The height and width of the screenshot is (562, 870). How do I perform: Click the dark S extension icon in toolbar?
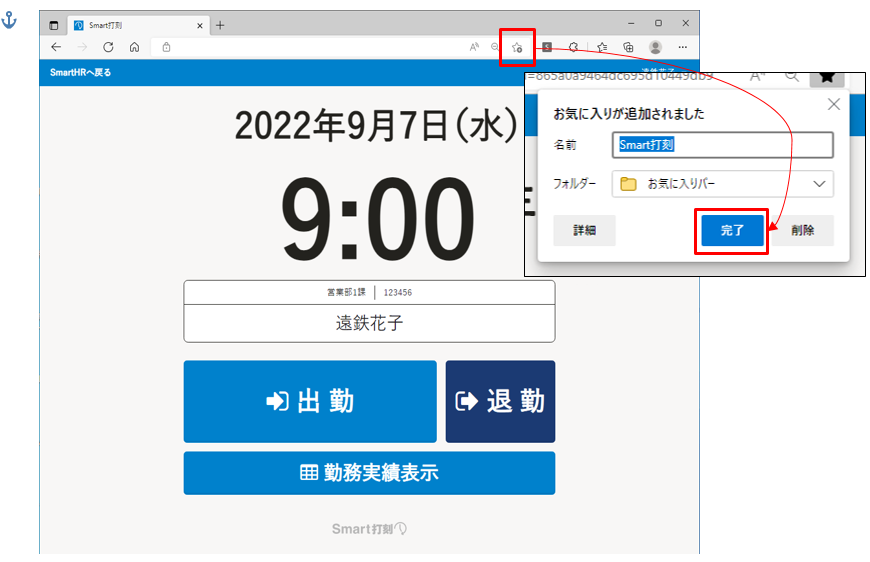(x=547, y=47)
